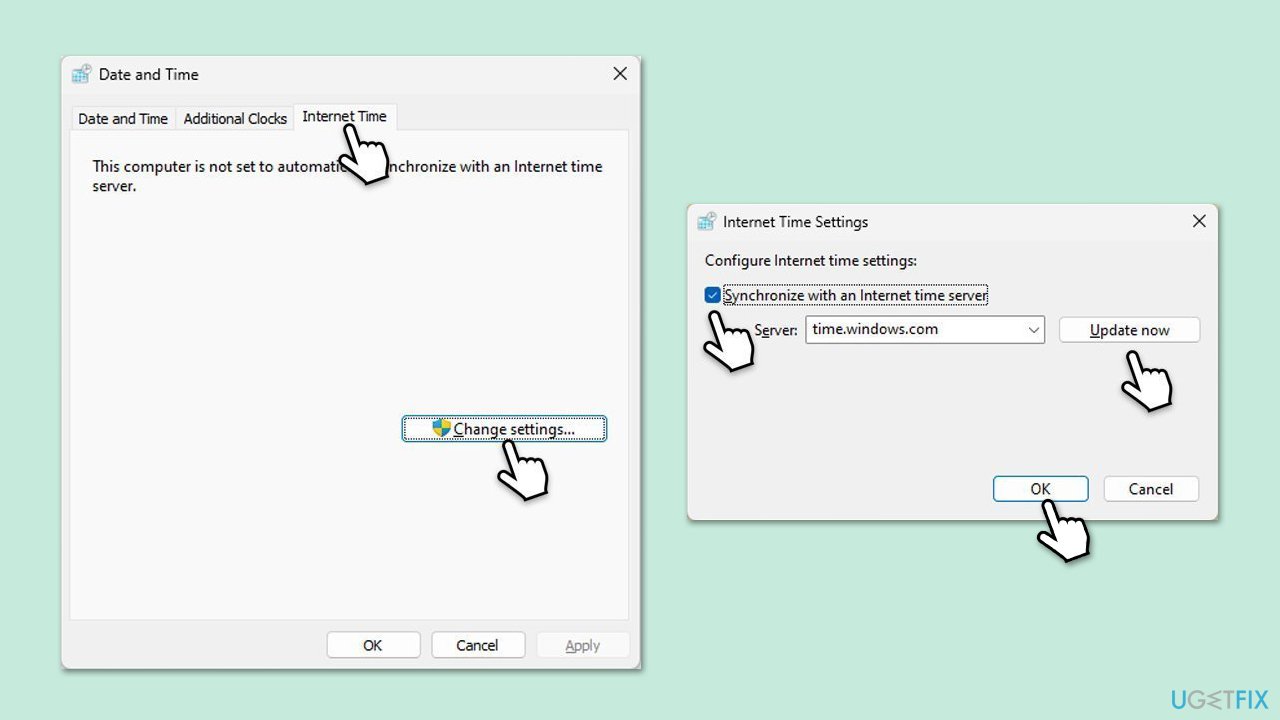Click the Update now button
This screenshot has height=720, width=1280.
coord(1128,329)
